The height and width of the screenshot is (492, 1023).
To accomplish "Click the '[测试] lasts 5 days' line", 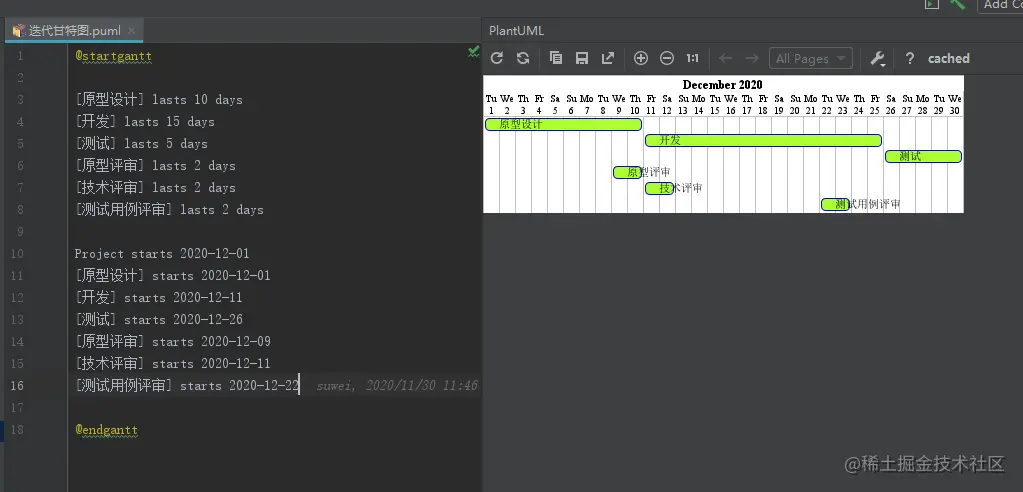I will 142,144.
